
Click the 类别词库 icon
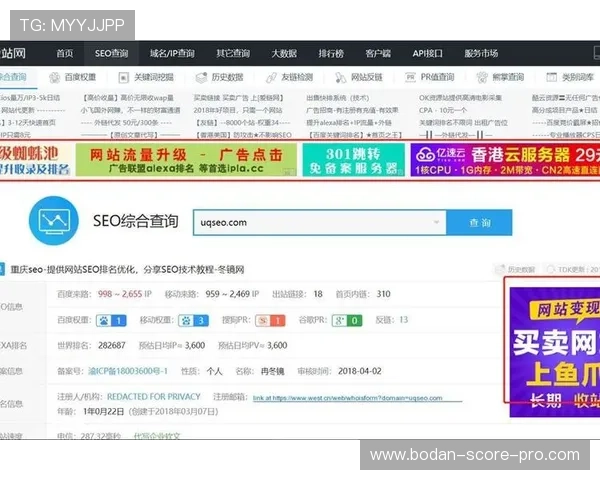551,78
